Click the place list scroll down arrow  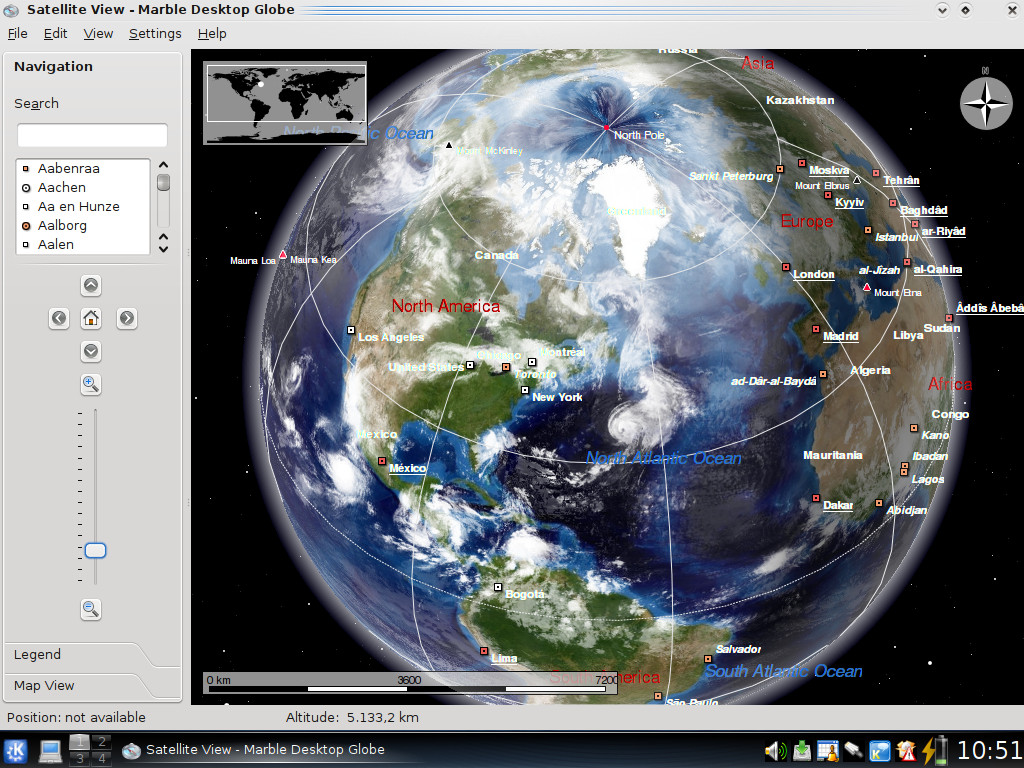tap(163, 249)
